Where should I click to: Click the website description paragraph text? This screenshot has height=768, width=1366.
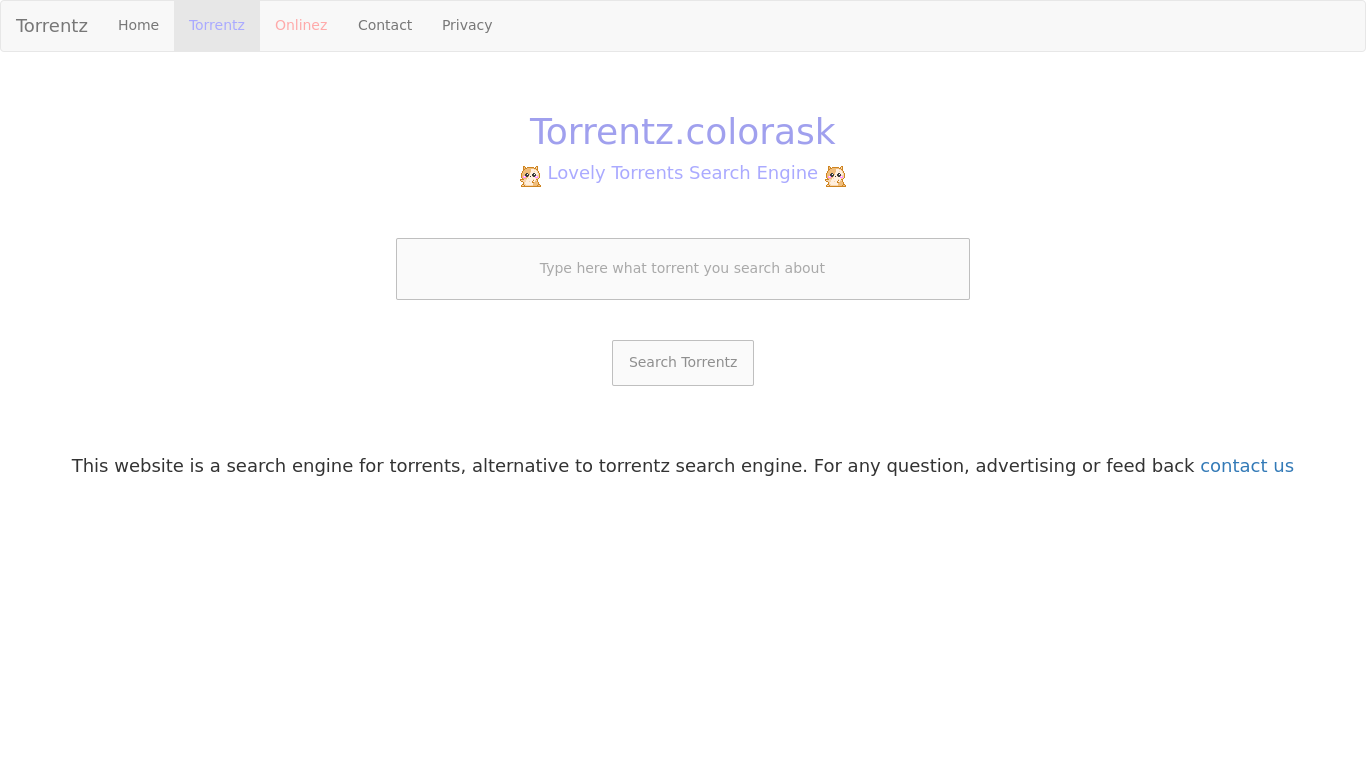point(683,466)
